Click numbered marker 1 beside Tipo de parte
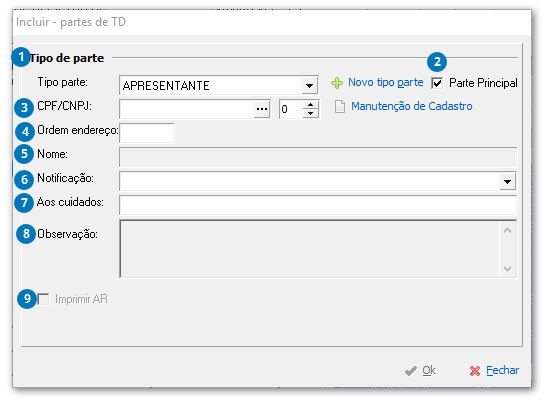The width and height of the screenshot is (545, 401). click(21, 57)
